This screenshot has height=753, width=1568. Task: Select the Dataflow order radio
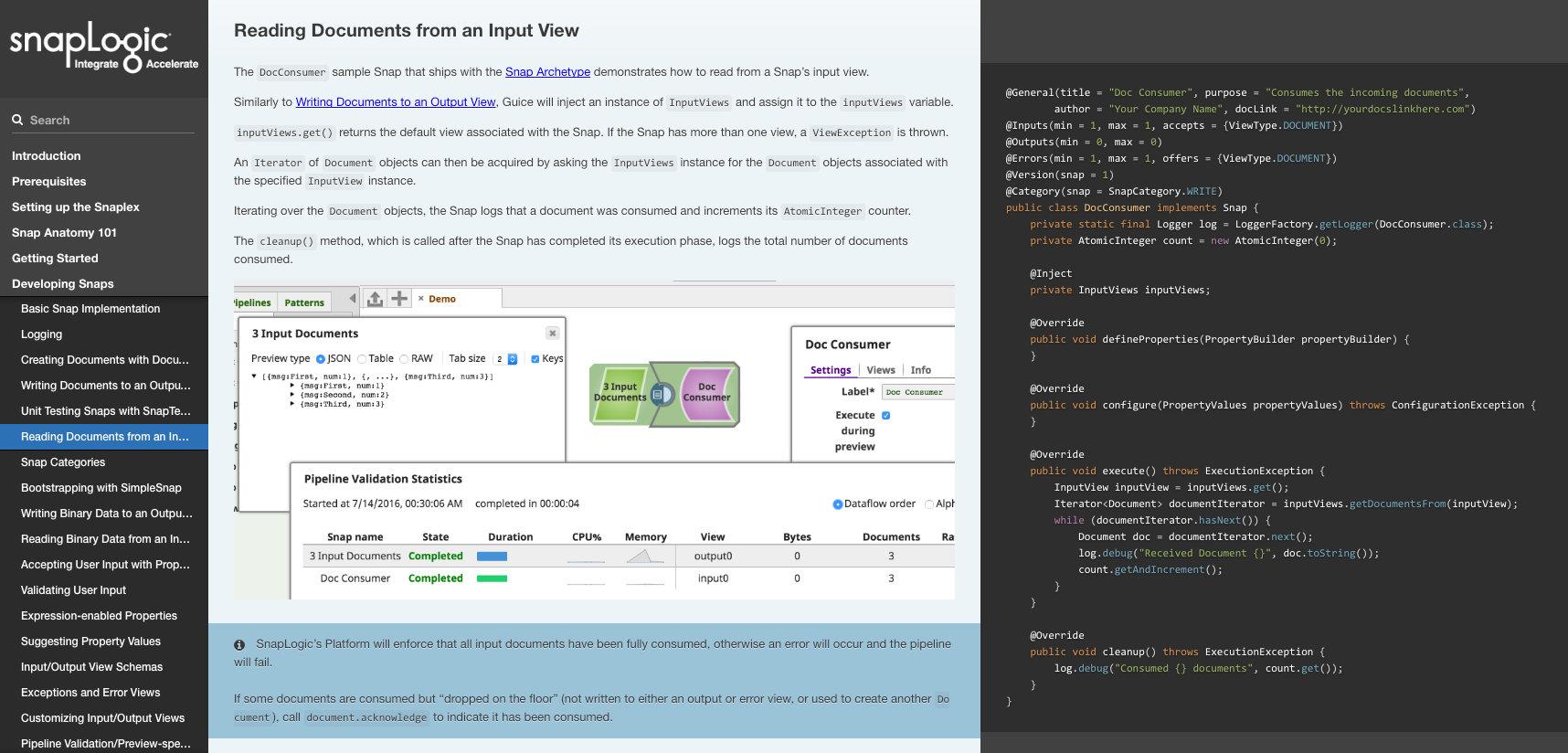[x=838, y=504]
